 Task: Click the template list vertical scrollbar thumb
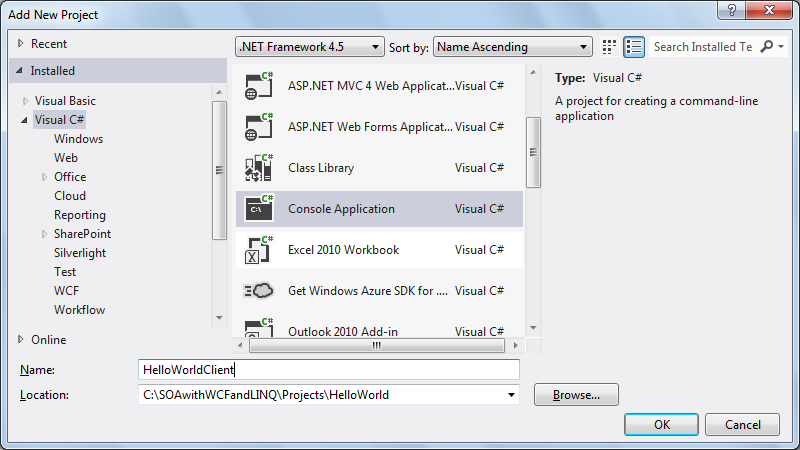[x=533, y=152]
